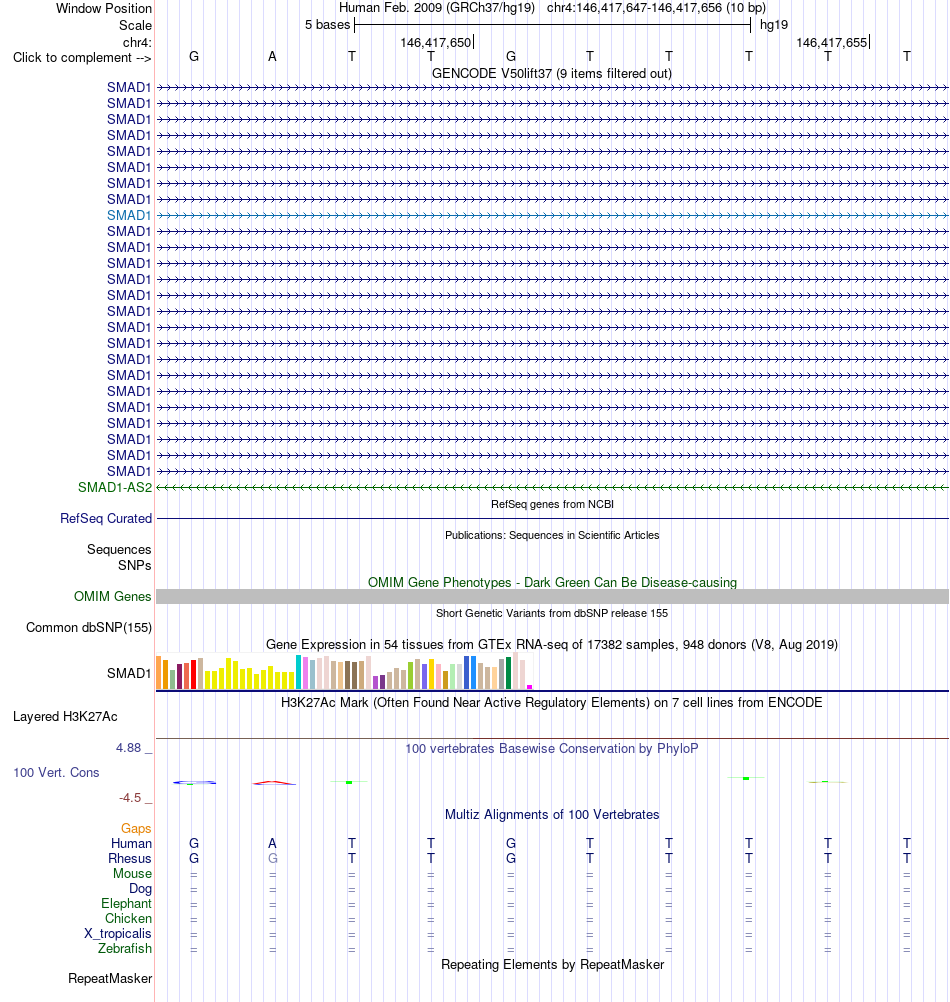Image resolution: width=950 pixels, height=1002 pixels.
Task: Click the faded G in the Rhesus row
Action: [273, 859]
